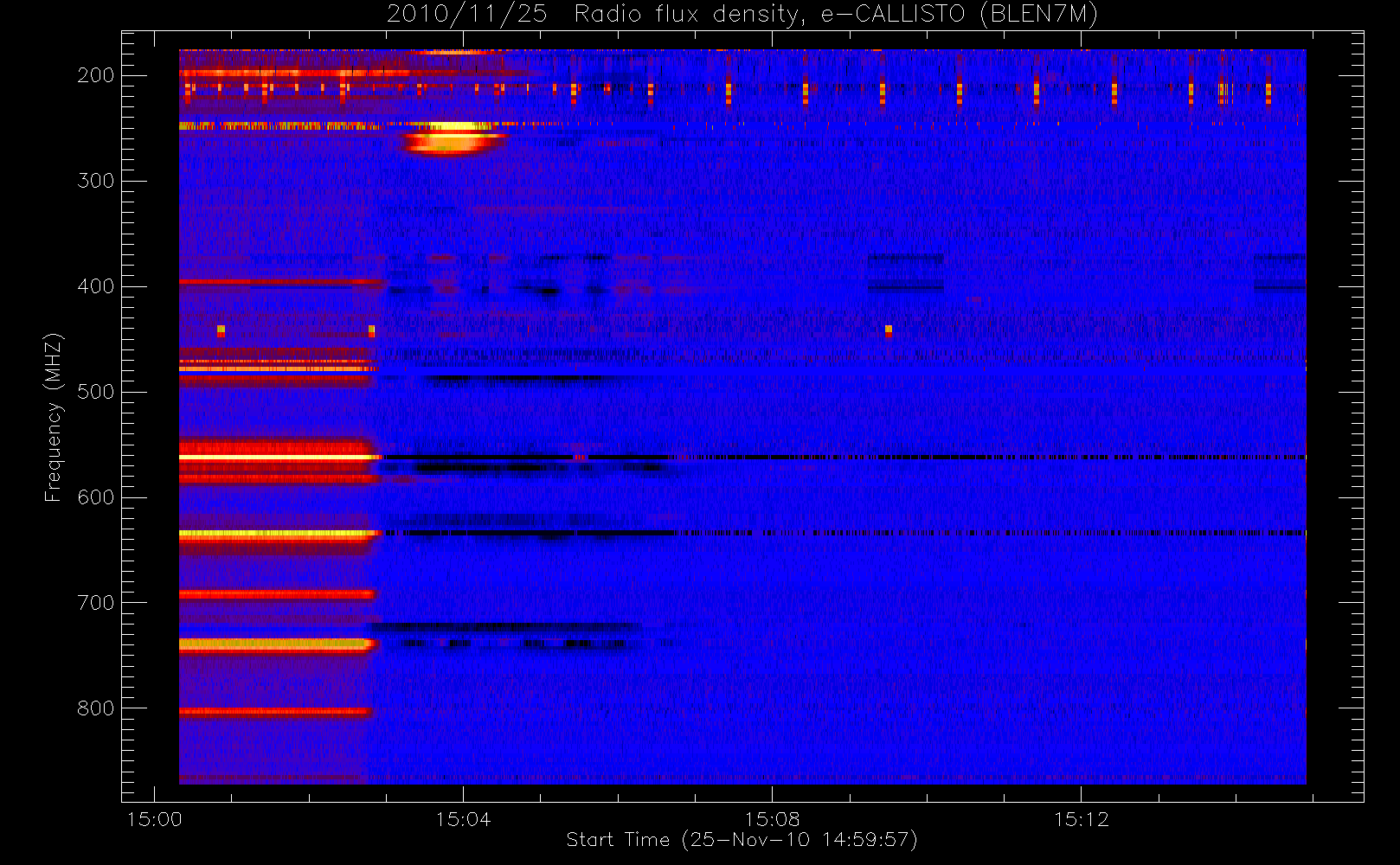Click the 600 frequency tick label
The width and height of the screenshot is (1400, 865).
pos(95,497)
